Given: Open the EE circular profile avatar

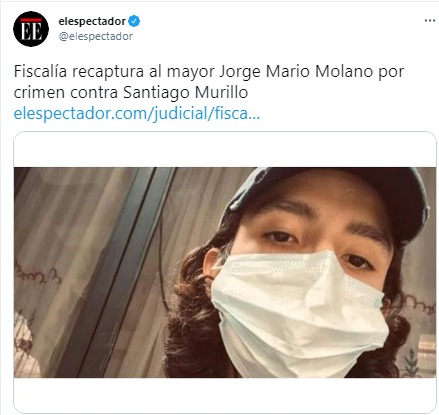Looking at the screenshot, I should [x=31, y=29].
